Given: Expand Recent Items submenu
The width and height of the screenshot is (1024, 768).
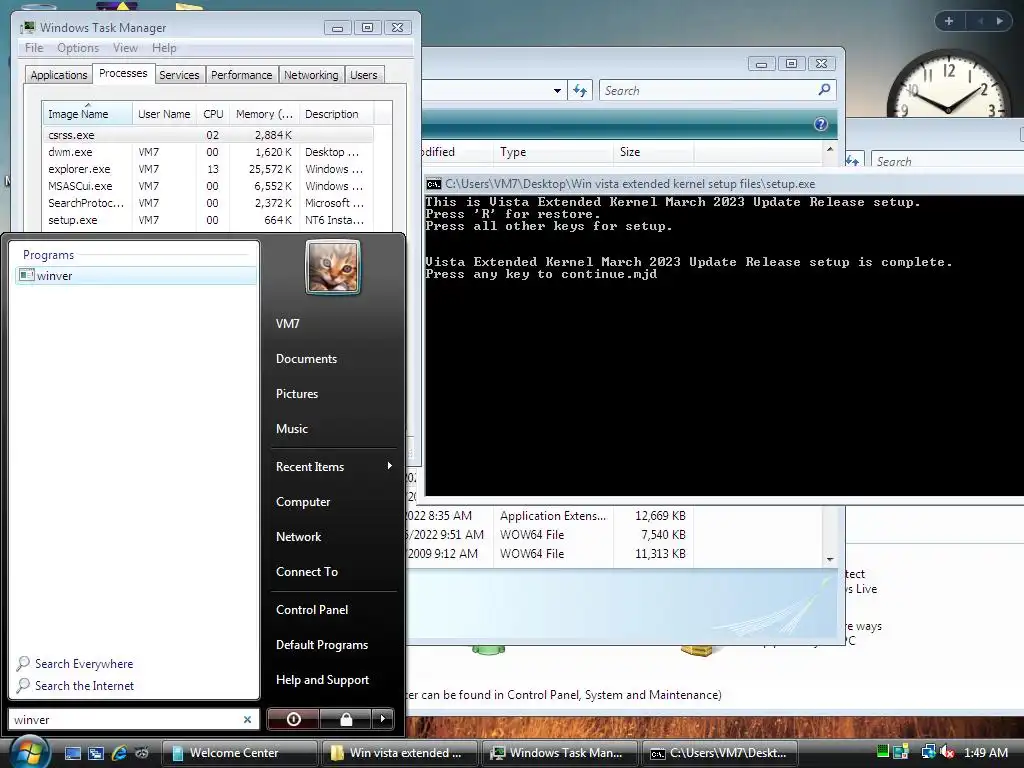Looking at the screenshot, I should click(334, 466).
